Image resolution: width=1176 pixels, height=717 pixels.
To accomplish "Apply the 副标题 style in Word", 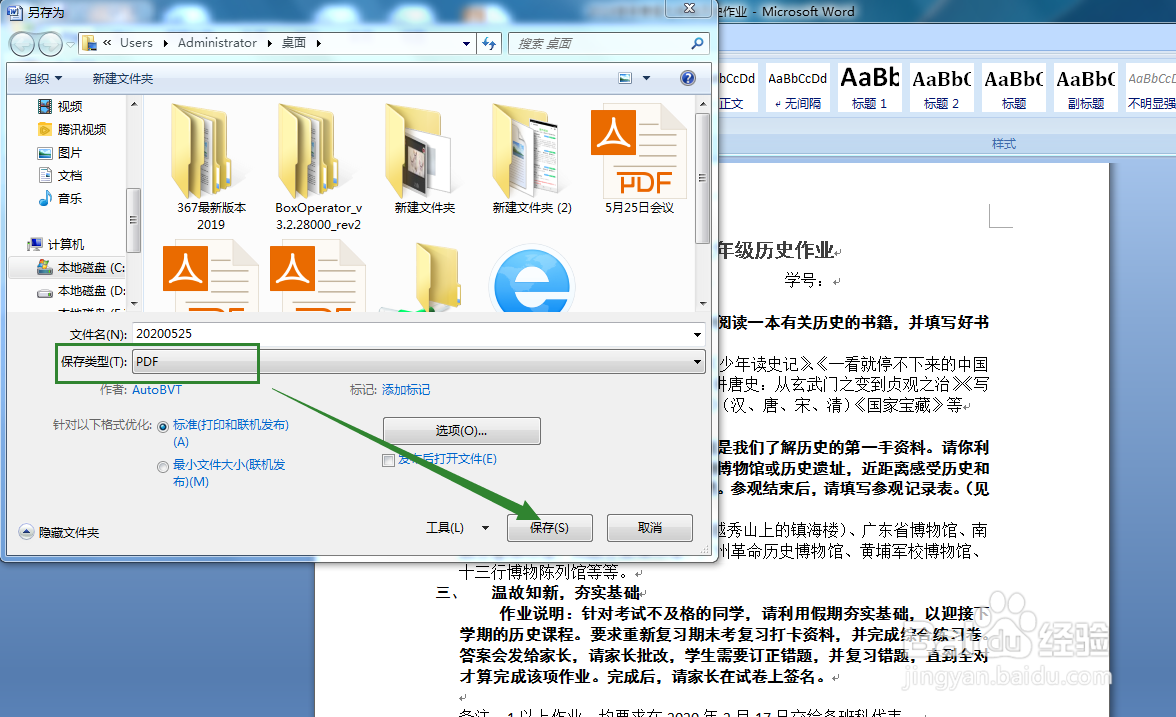I will pos(1085,88).
